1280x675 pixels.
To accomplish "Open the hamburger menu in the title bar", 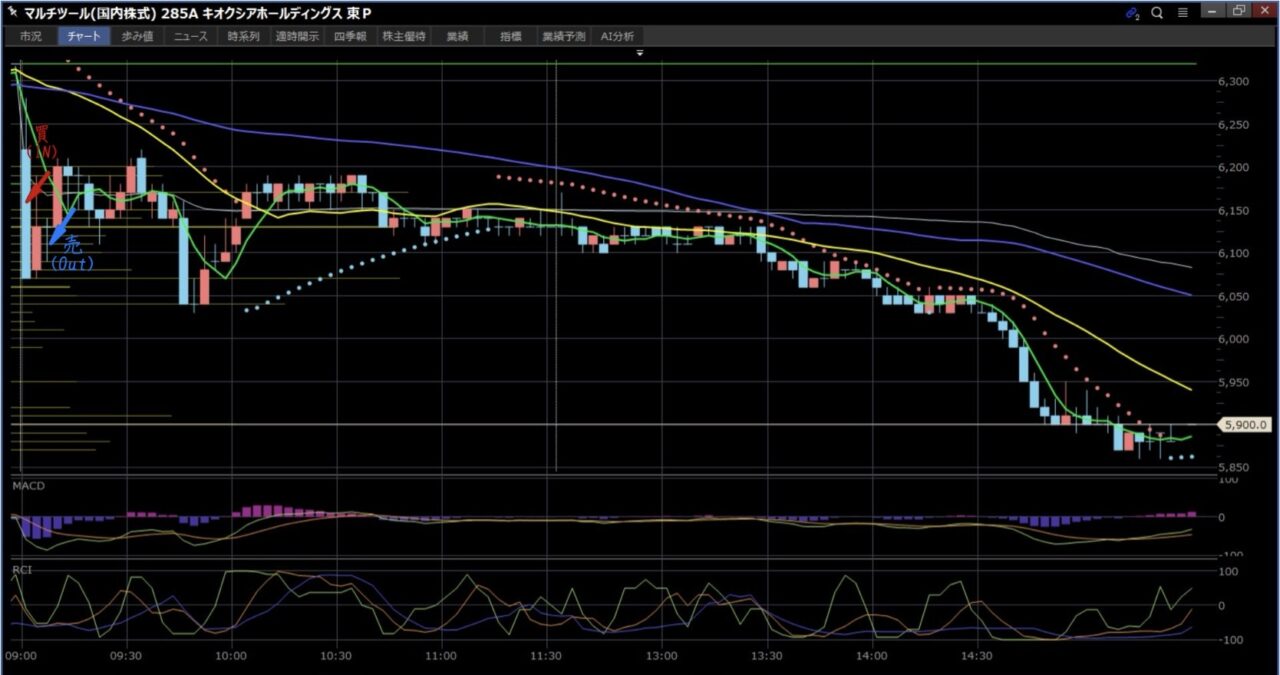I will click(x=1182, y=13).
